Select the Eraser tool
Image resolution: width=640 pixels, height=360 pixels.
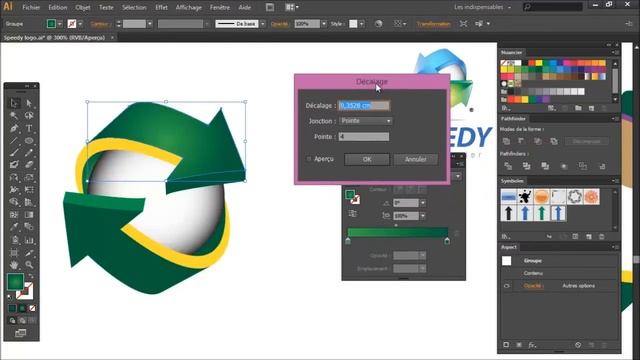click(29, 165)
